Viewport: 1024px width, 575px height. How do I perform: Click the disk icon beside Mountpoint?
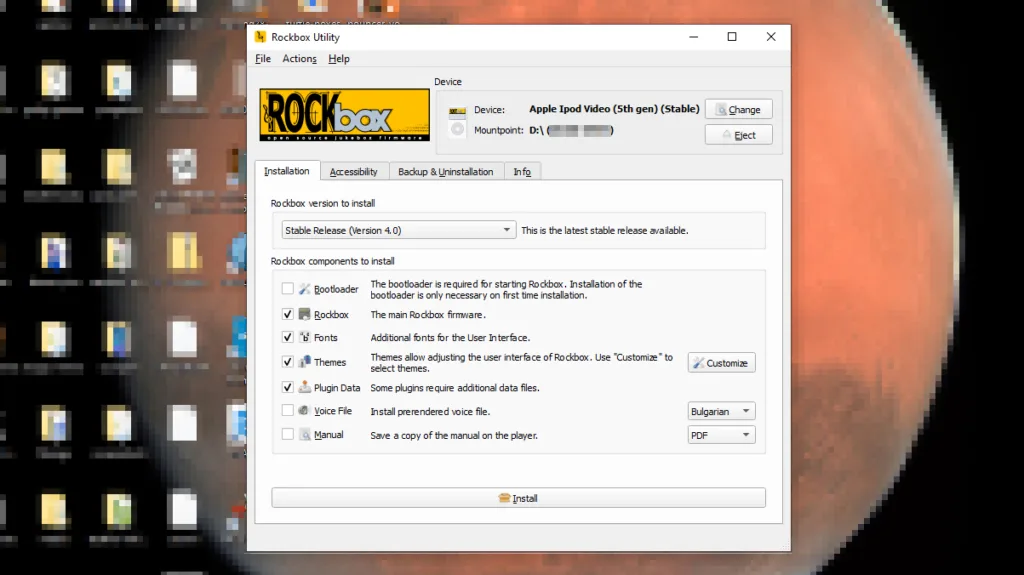tap(457, 129)
